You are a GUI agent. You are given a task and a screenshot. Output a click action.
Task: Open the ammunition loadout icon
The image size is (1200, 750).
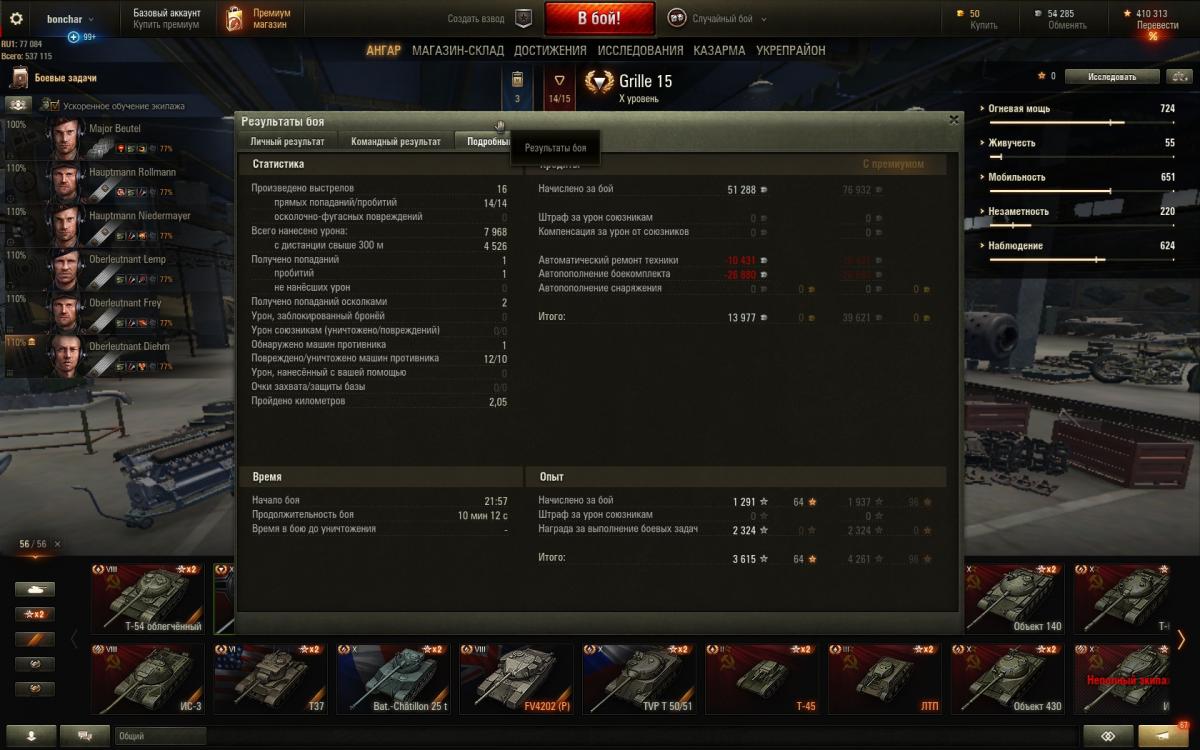point(517,81)
